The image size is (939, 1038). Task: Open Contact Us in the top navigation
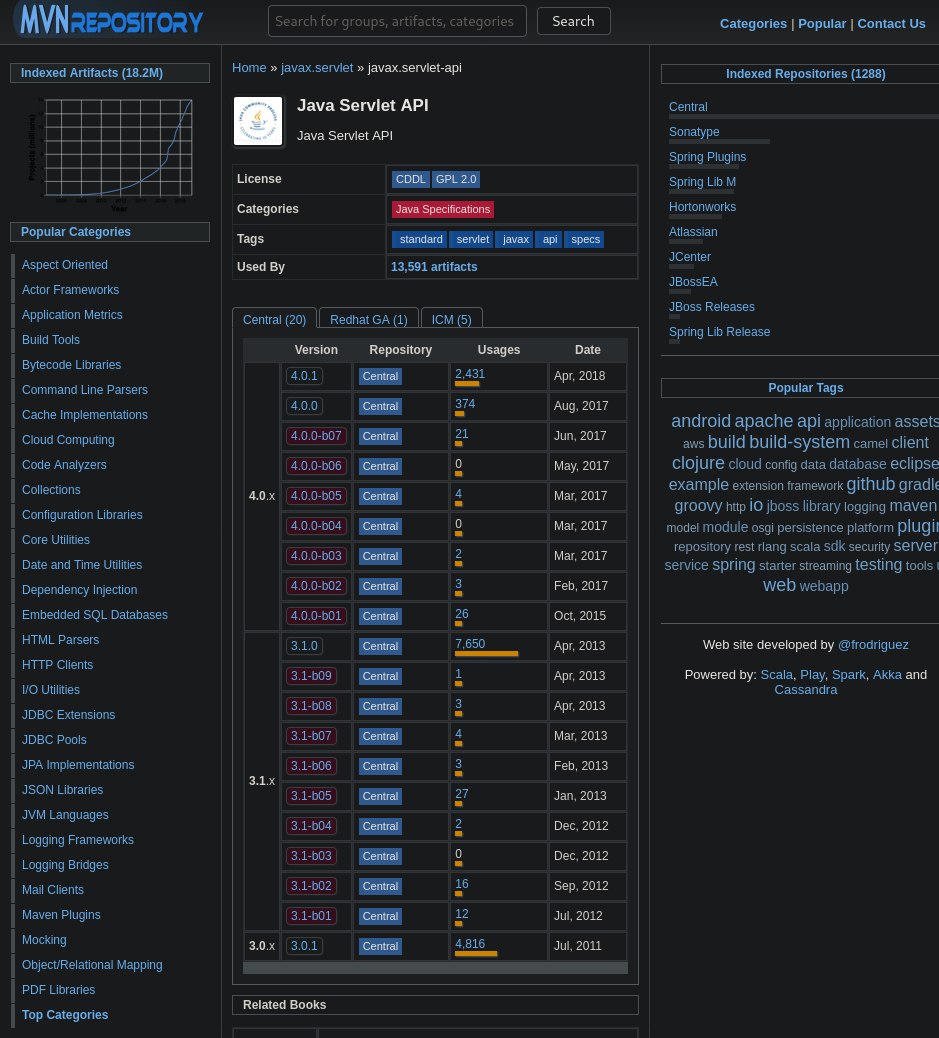(x=891, y=24)
